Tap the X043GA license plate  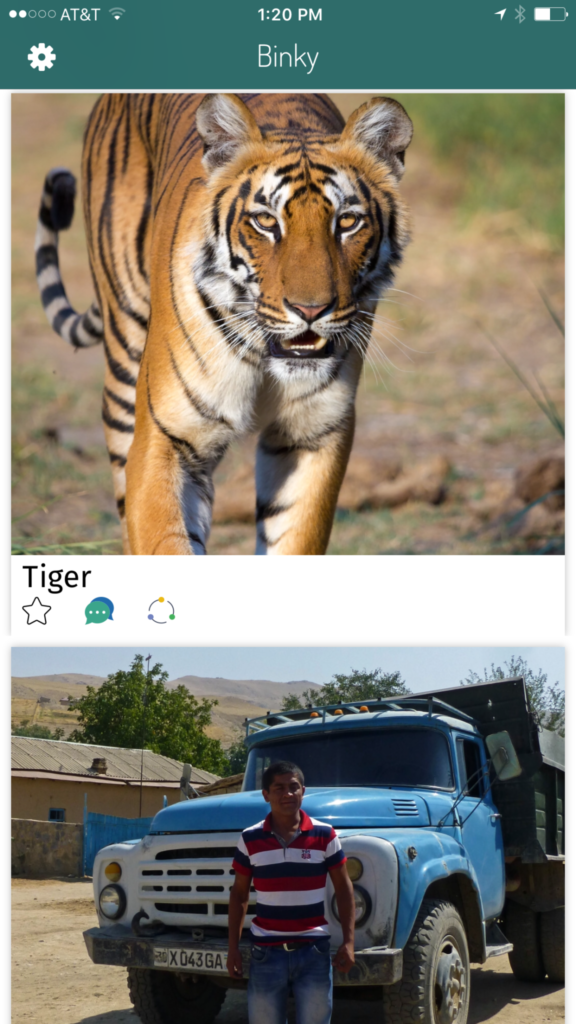coord(190,958)
